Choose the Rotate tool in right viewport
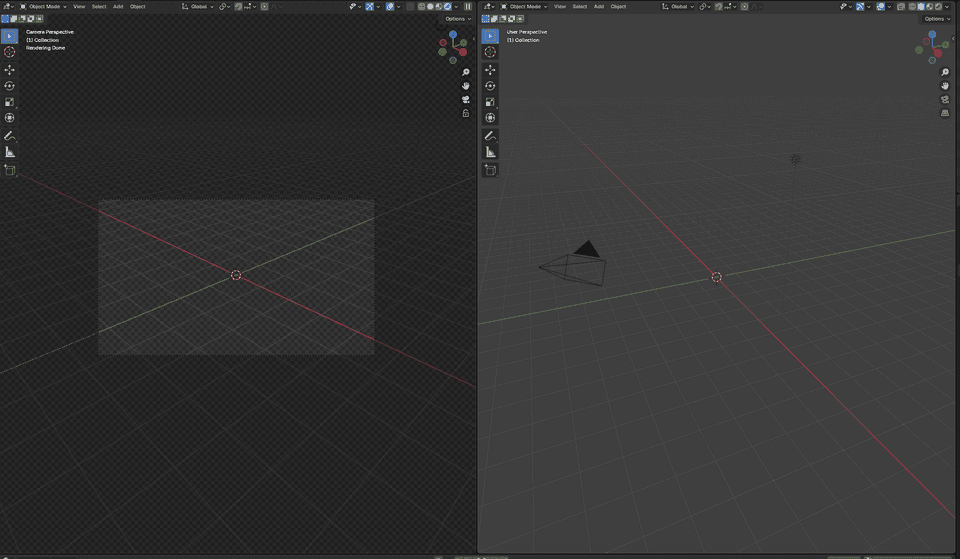Screen dimensions: 960x559 click(490, 86)
